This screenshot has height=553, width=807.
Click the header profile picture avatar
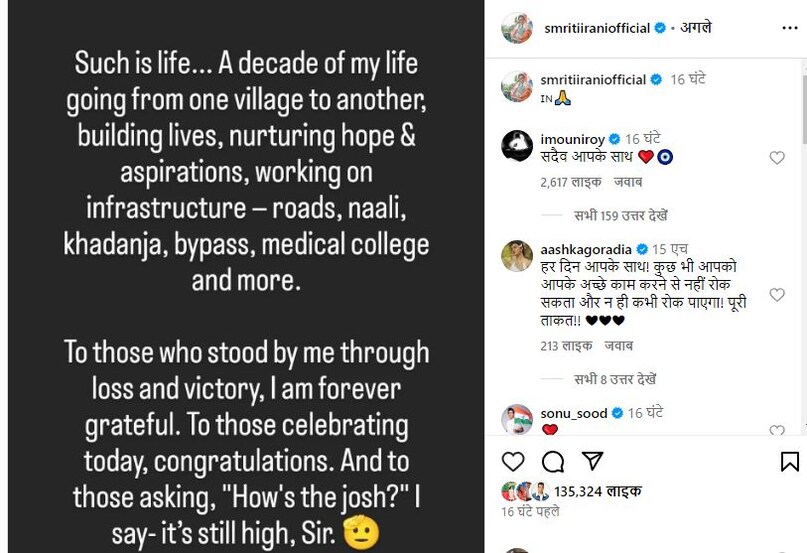tap(516, 29)
